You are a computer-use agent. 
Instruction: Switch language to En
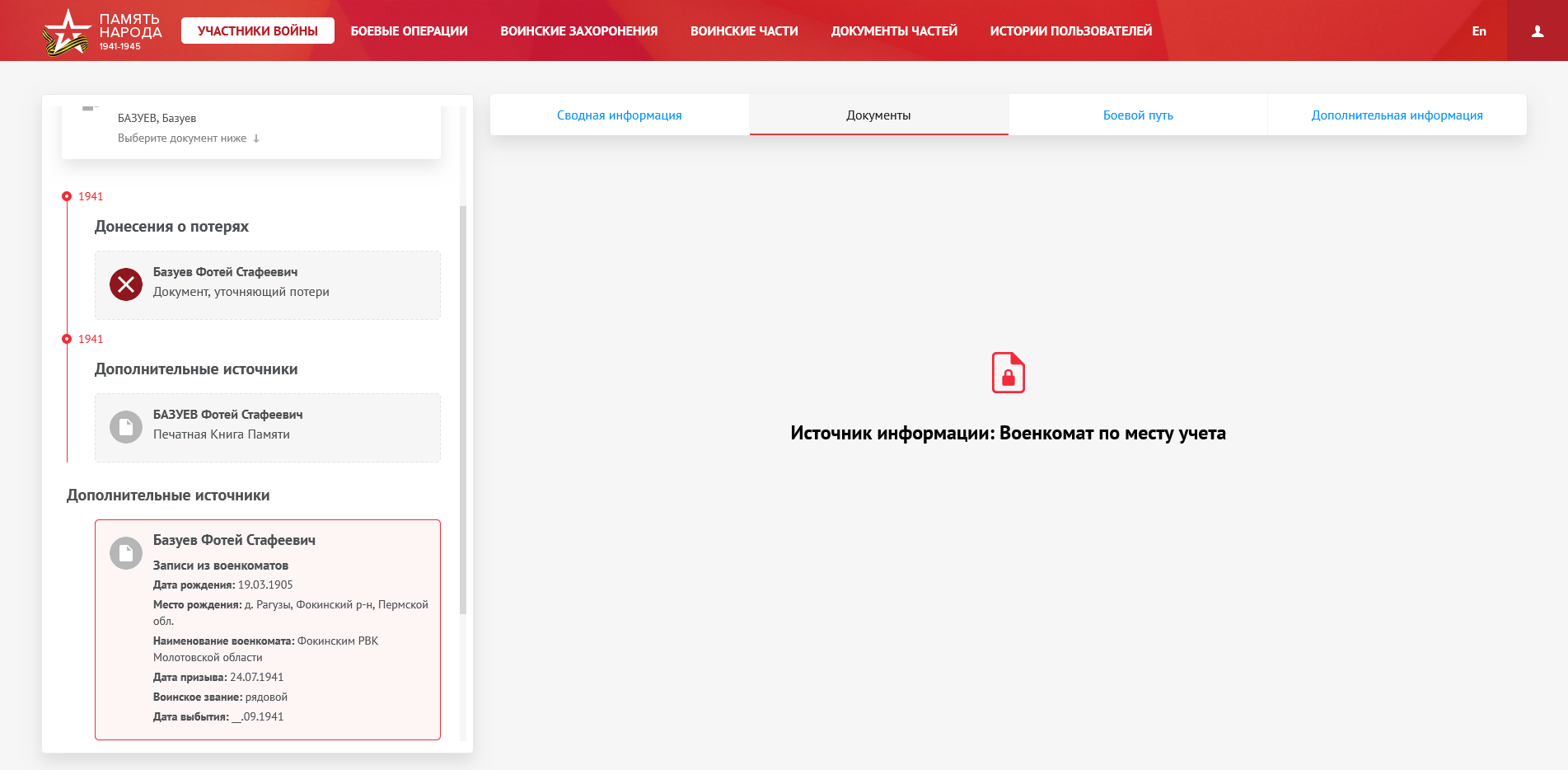pyautogui.click(x=1479, y=31)
